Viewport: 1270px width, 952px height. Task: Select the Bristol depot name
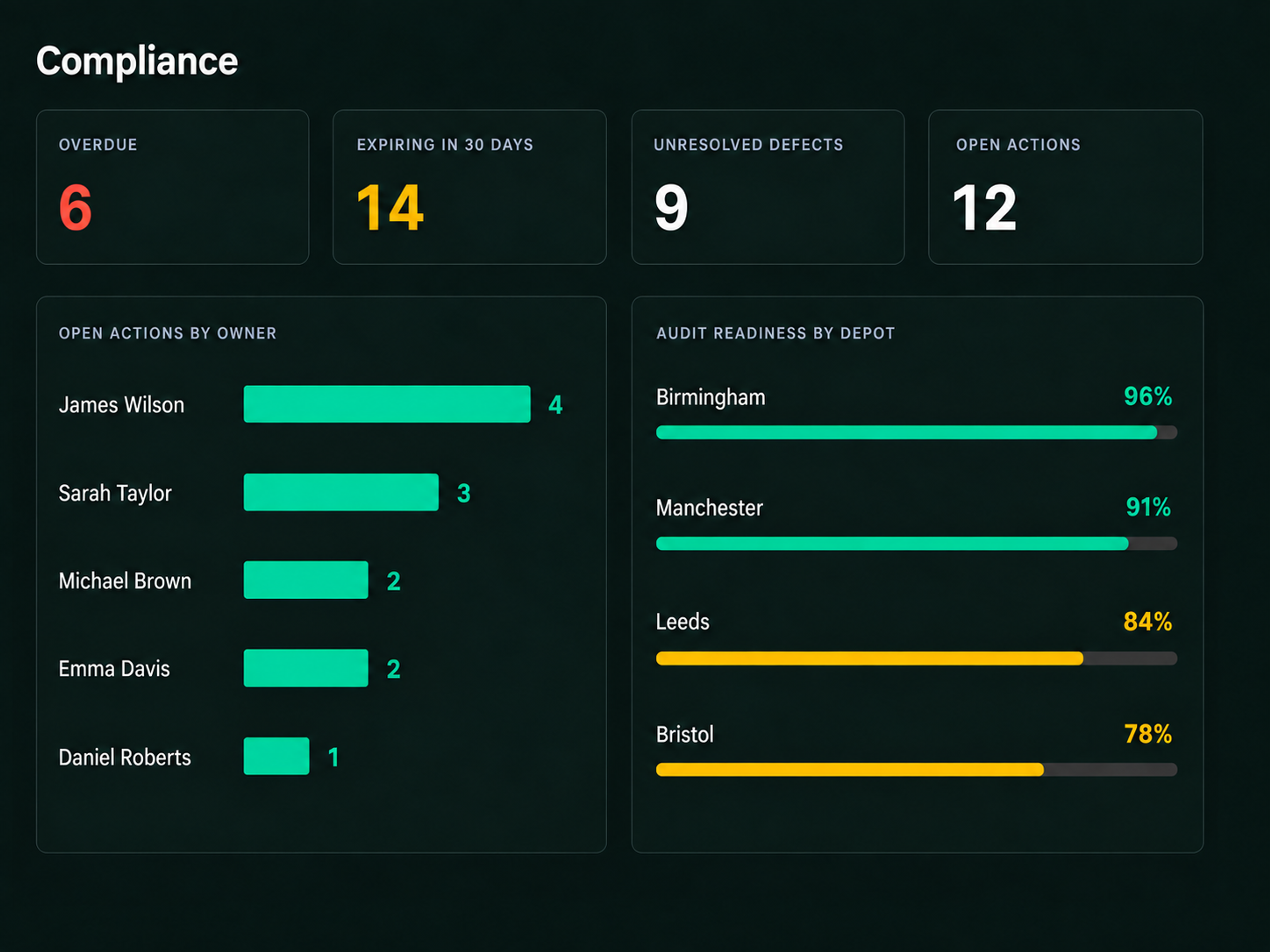coord(685,734)
